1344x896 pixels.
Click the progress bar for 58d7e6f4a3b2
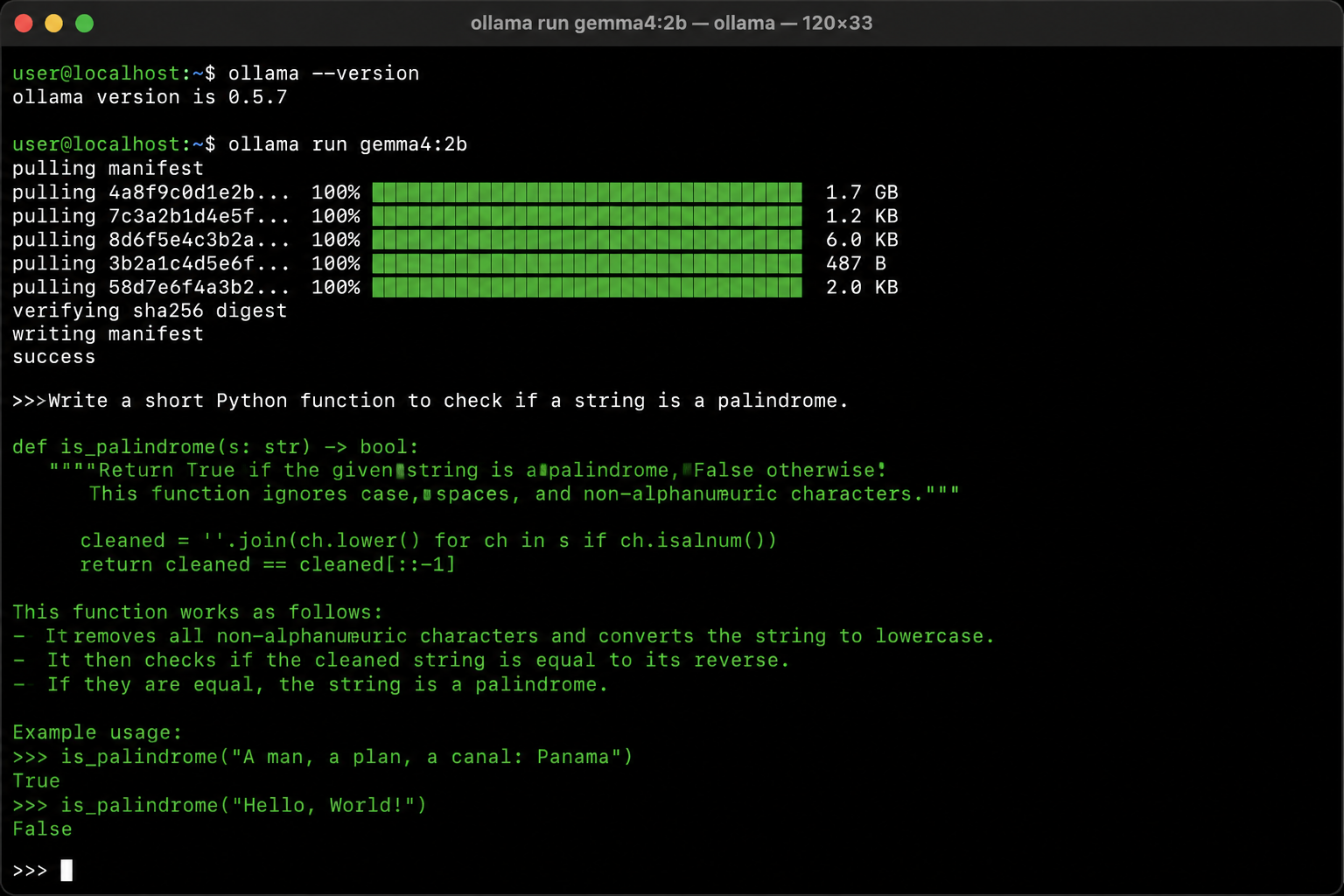coord(587,287)
